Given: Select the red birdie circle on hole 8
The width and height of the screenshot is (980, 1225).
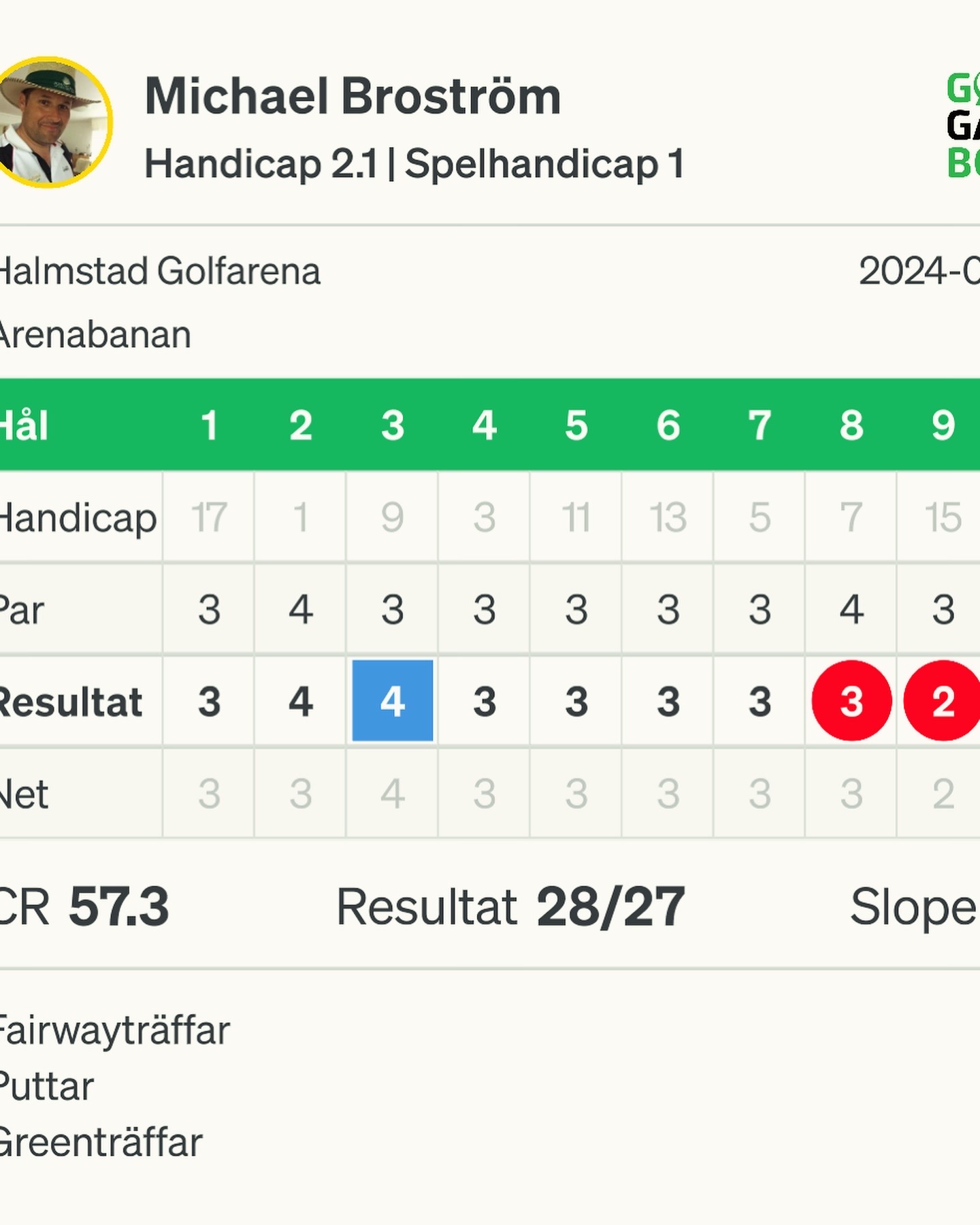Looking at the screenshot, I should 851,700.
